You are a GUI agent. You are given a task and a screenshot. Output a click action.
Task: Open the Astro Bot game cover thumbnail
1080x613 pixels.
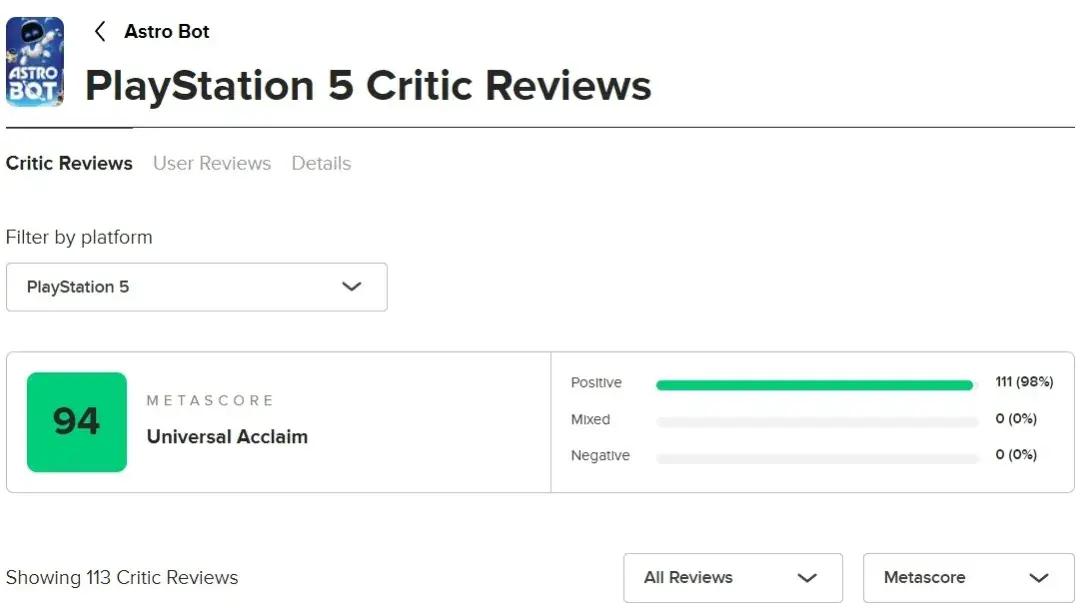35,61
